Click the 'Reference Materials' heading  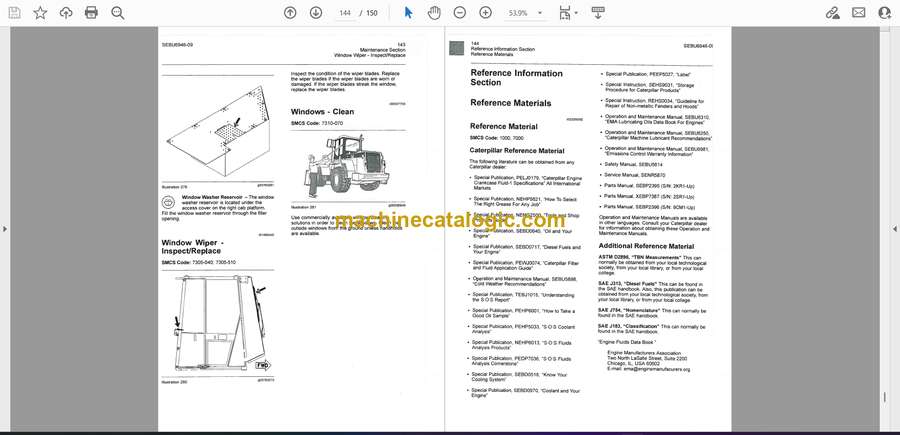pyautogui.click(x=510, y=103)
